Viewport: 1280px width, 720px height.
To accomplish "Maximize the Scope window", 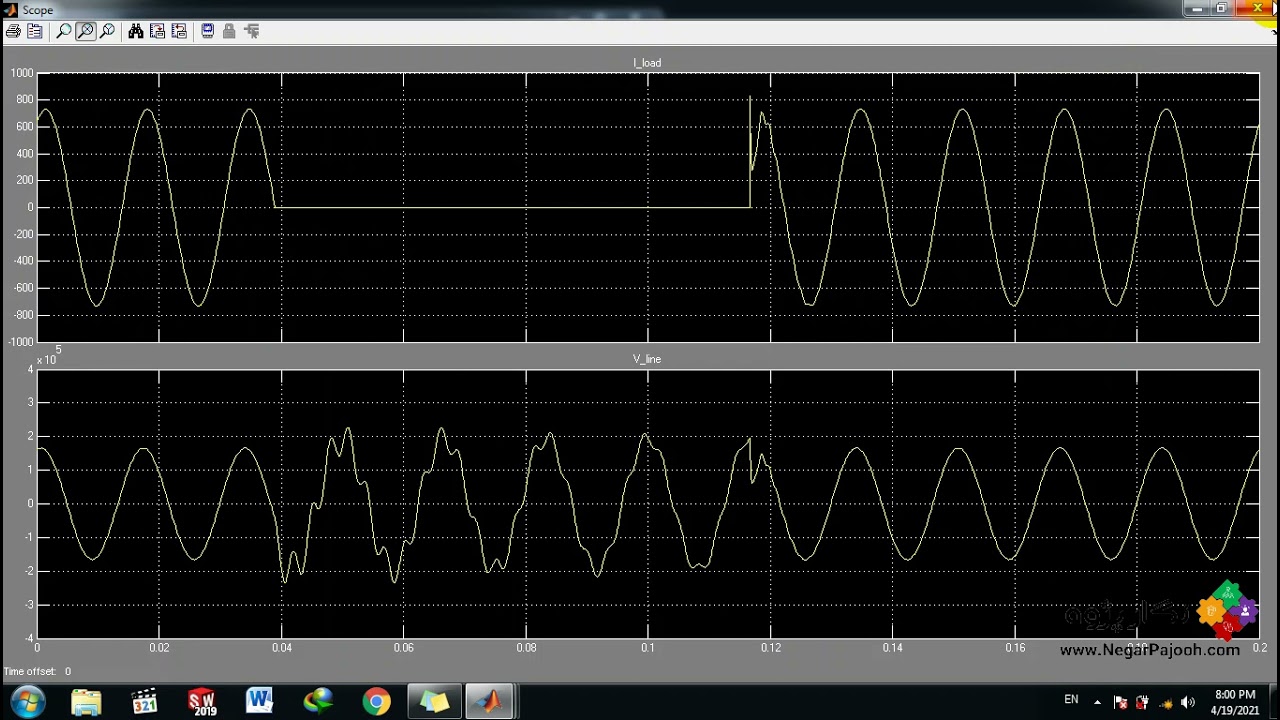I will tap(1221, 9).
